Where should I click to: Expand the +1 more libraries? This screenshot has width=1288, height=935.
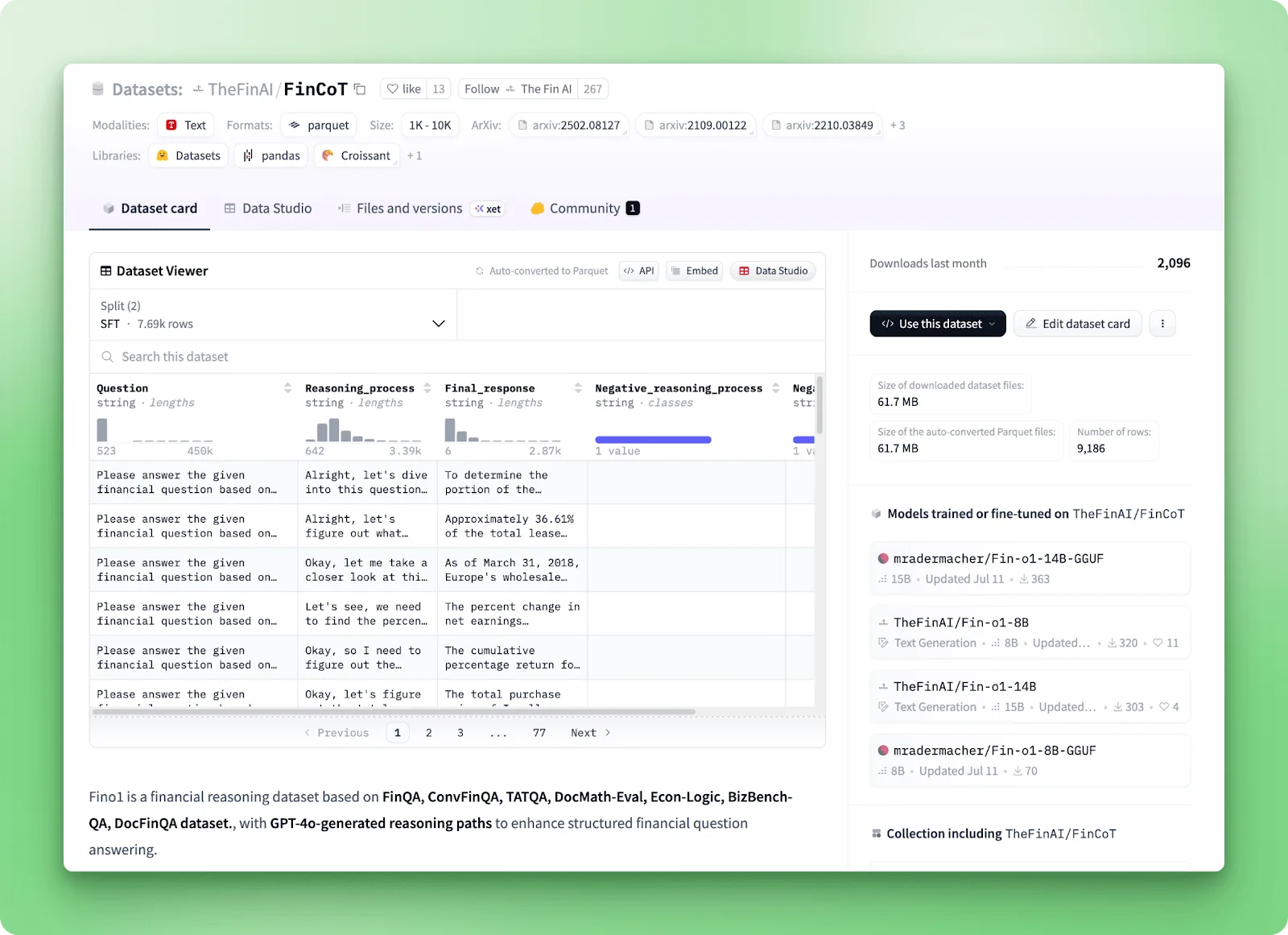click(x=415, y=155)
